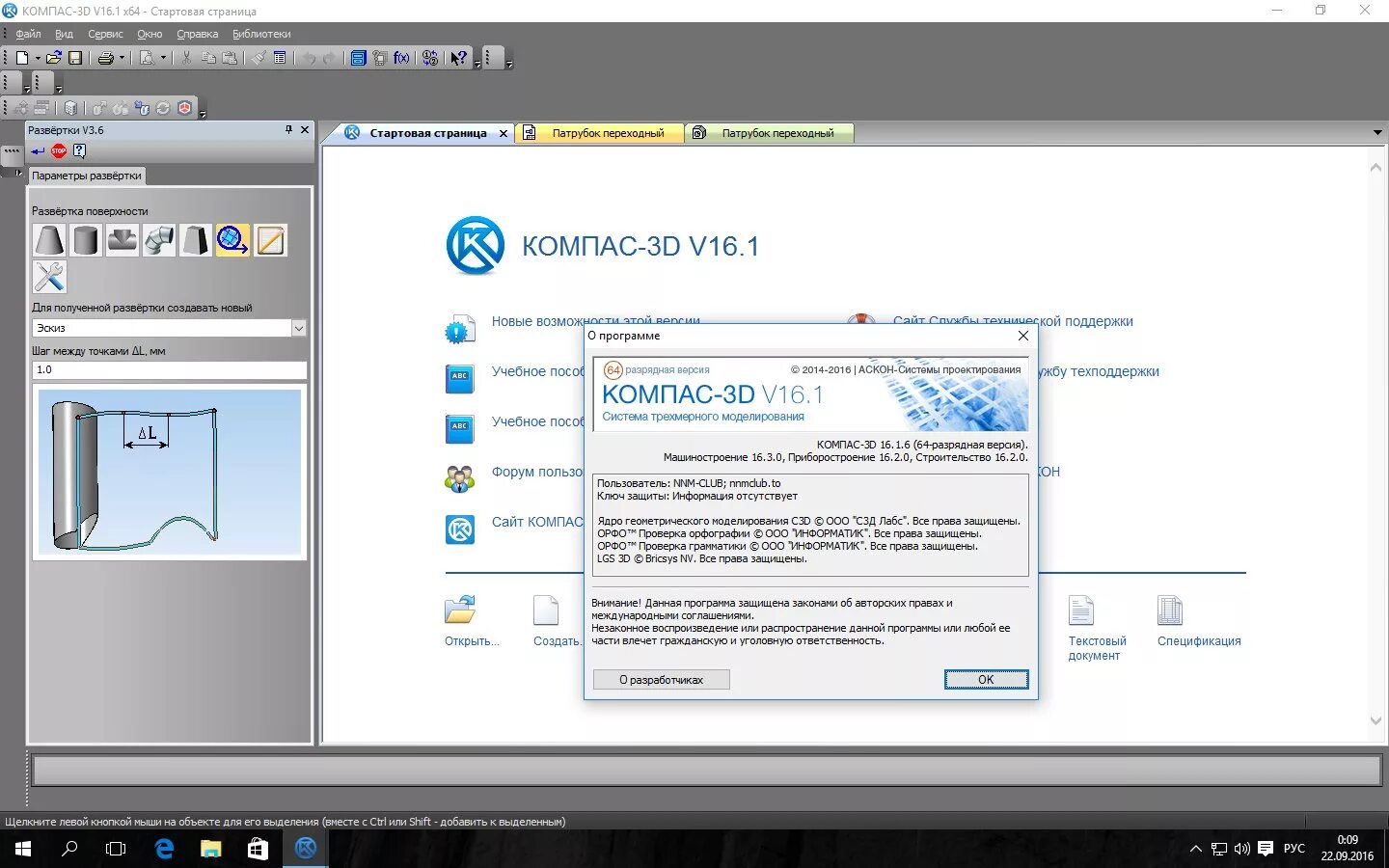This screenshot has width=1389, height=868.
Task: Open the wrench and screwdriver settings icon
Action: point(49,277)
